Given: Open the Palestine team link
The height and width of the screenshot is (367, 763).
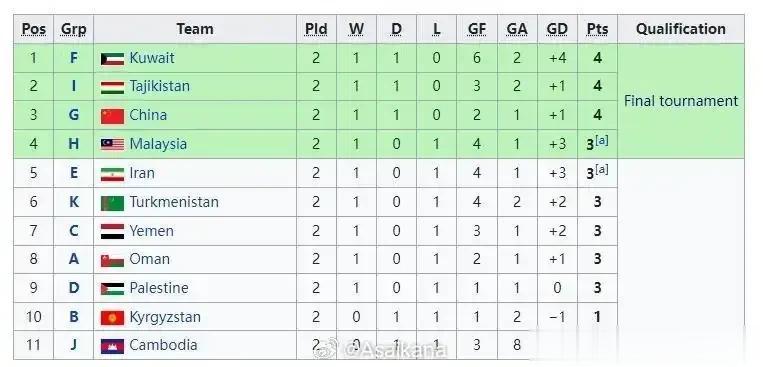Looking at the screenshot, I should coord(159,288).
